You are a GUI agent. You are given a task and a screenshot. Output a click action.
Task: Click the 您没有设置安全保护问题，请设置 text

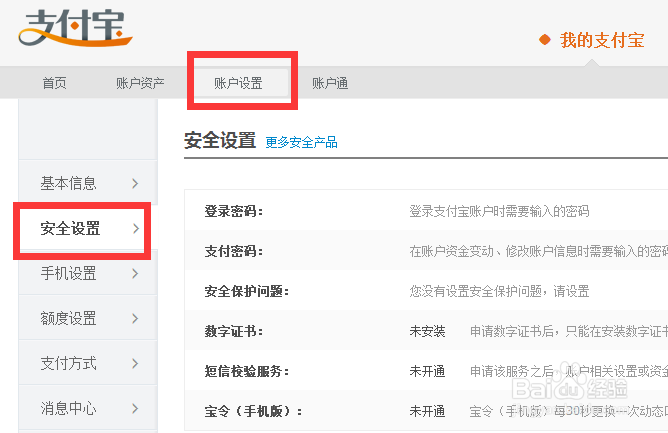click(499, 291)
